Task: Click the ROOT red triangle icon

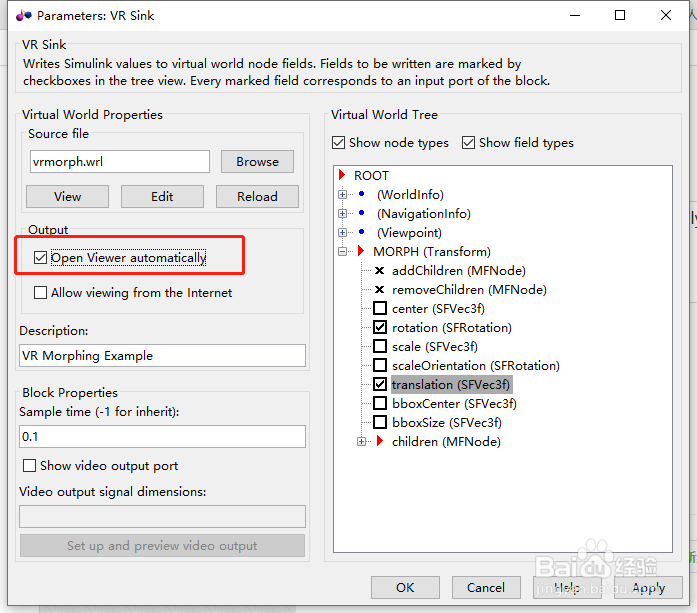Action: 342,175
